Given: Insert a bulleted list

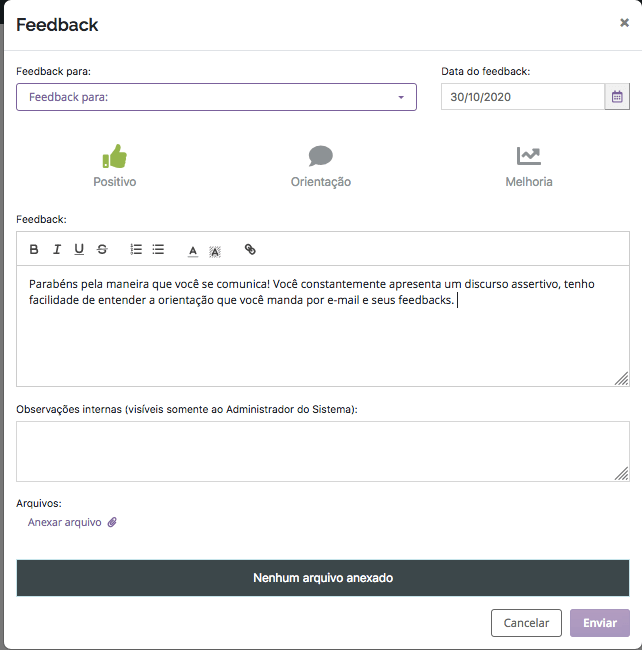Looking at the screenshot, I should coord(158,250).
